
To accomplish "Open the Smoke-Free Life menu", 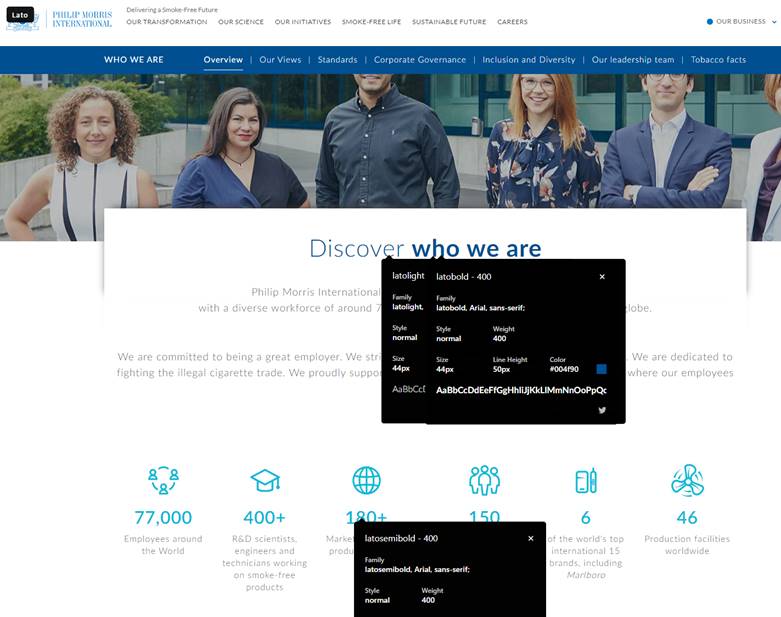I will point(371,22).
